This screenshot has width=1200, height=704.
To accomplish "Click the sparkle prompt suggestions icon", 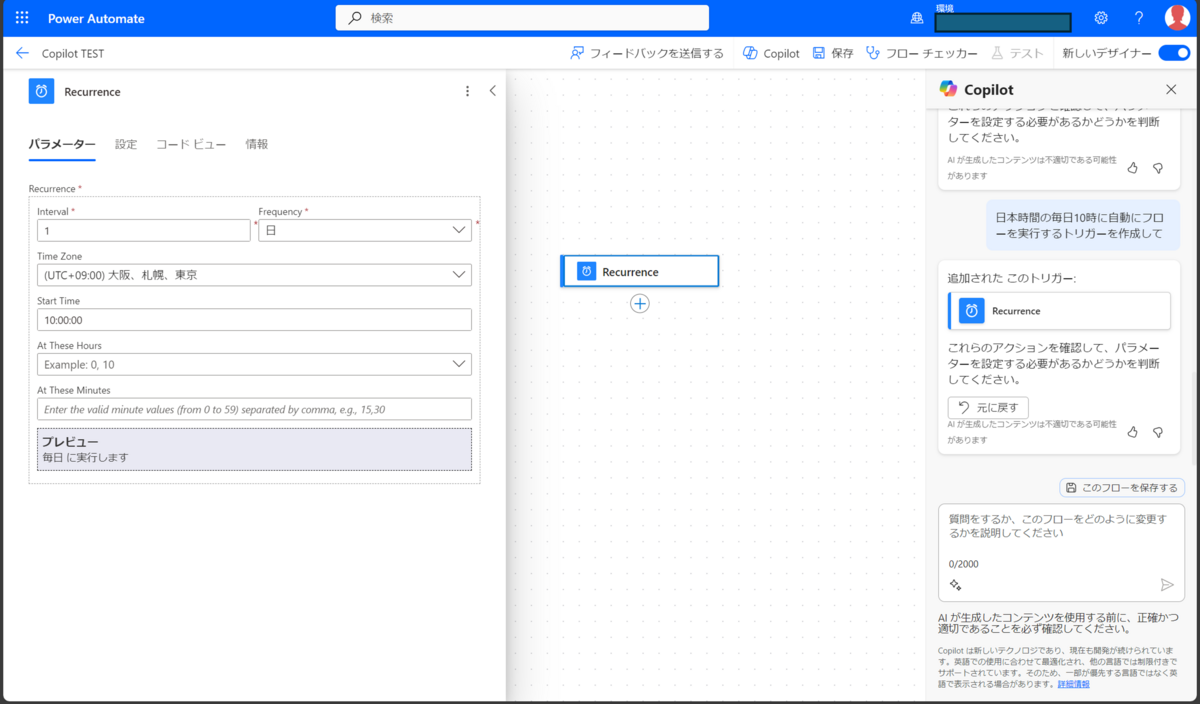I will point(955,585).
